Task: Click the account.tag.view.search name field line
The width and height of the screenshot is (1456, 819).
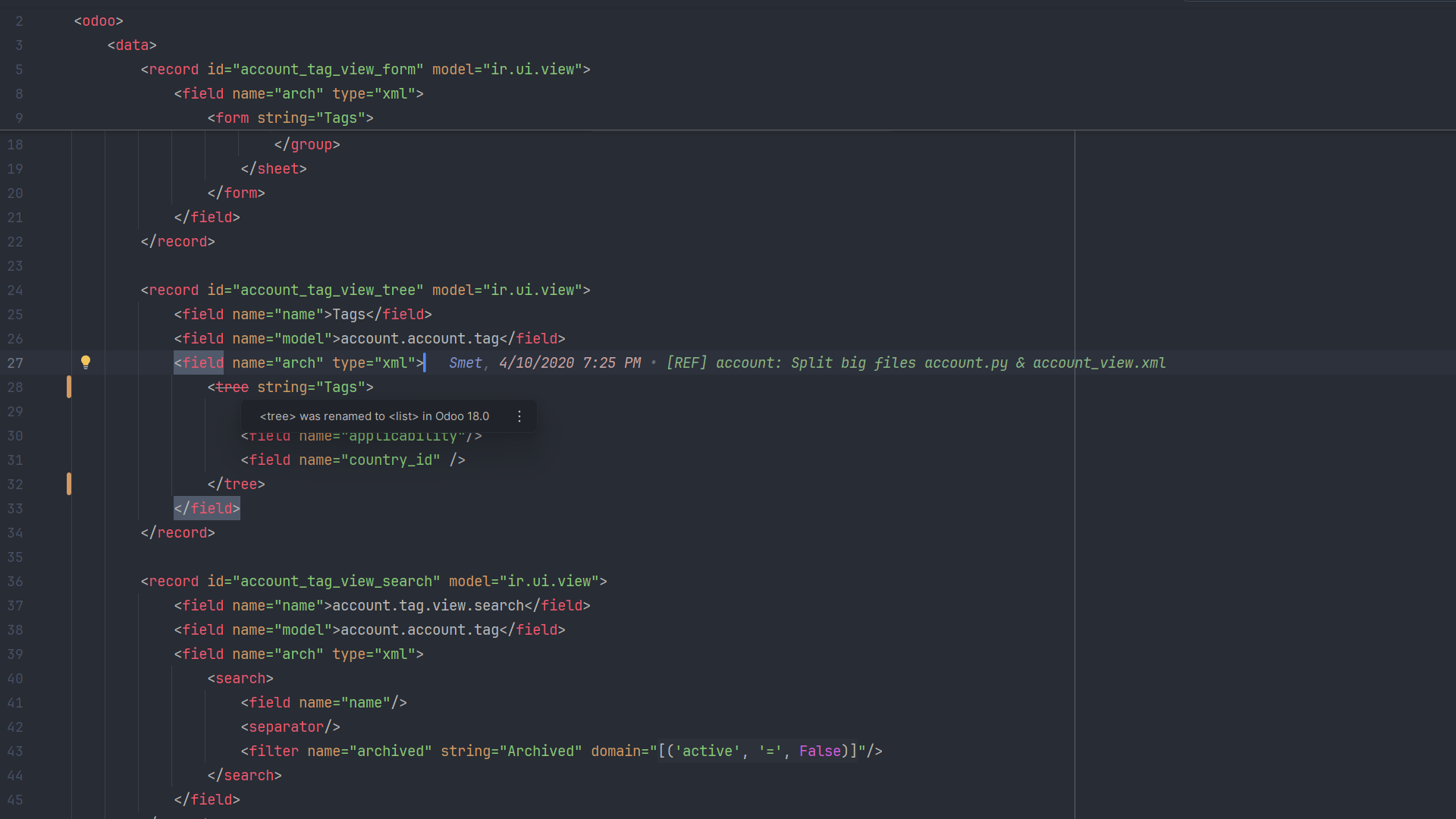Action: pyautogui.click(x=382, y=606)
